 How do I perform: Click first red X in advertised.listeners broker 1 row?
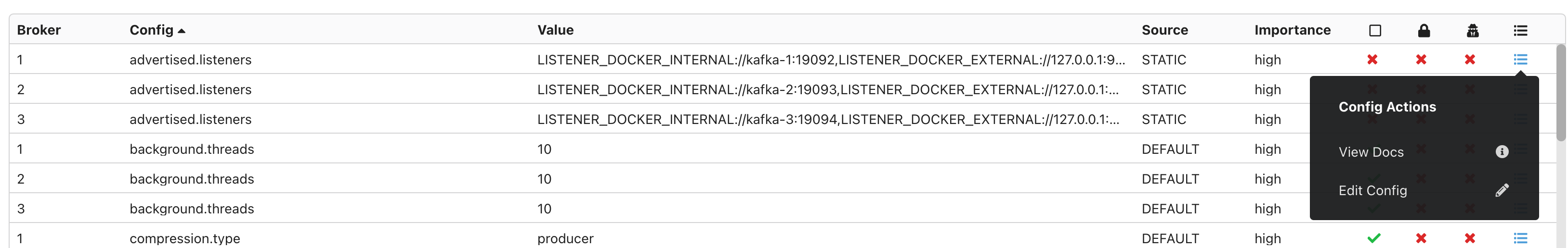[x=1372, y=60]
